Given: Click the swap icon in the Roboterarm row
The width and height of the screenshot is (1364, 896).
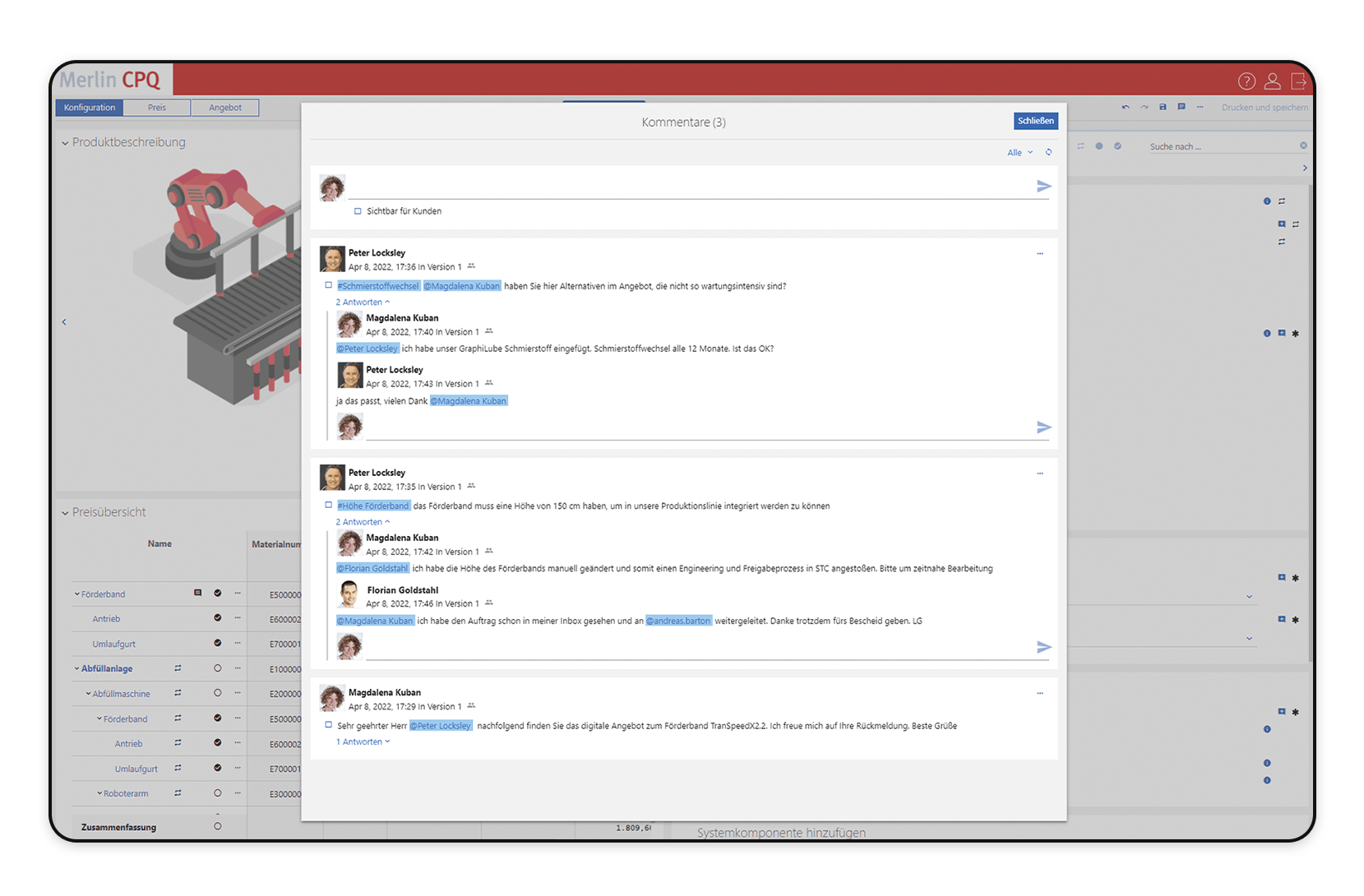Looking at the screenshot, I should click(x=178, y=793).
